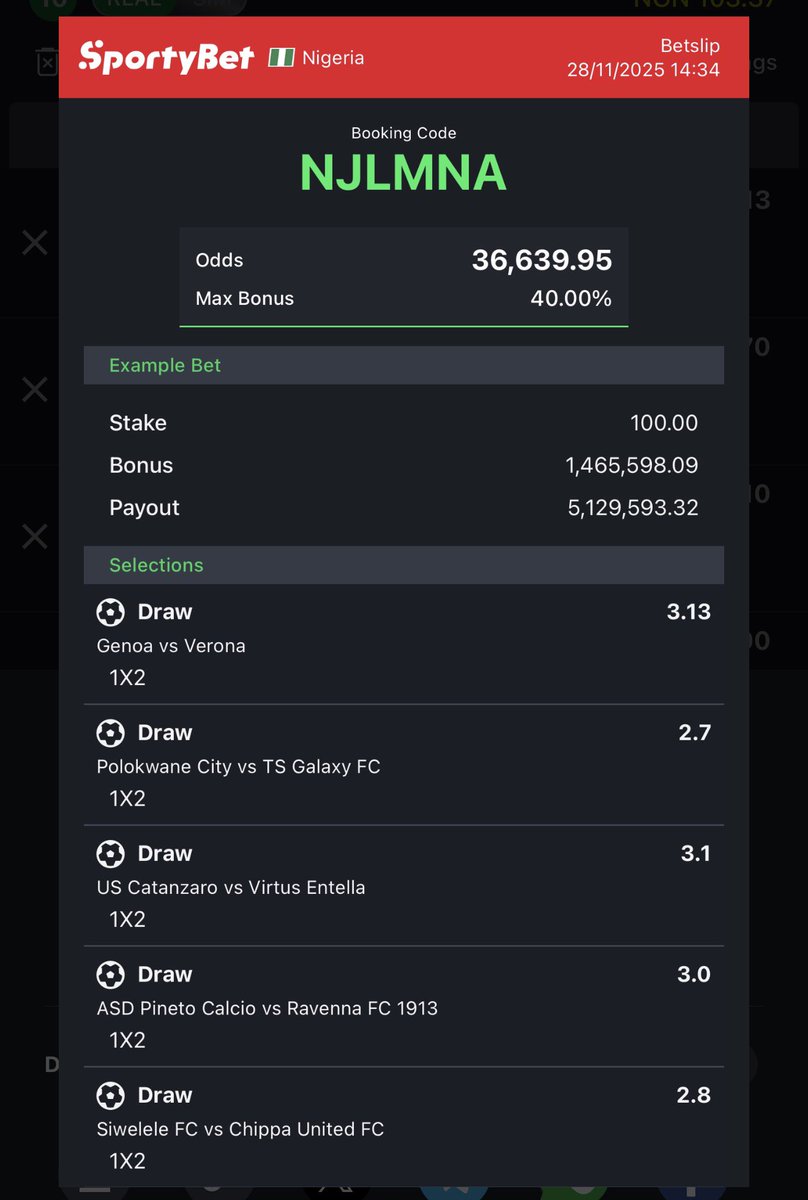808x1200 pixels.
Task: Click the Max Bonus label
Action: (245, 298)
